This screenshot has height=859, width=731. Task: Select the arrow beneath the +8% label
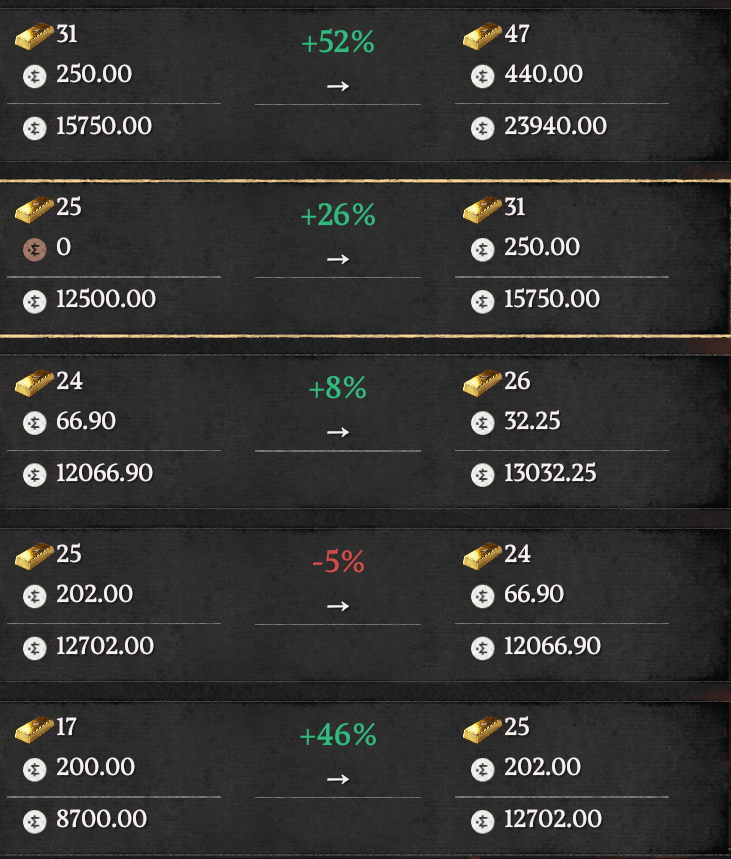point(338,432)
